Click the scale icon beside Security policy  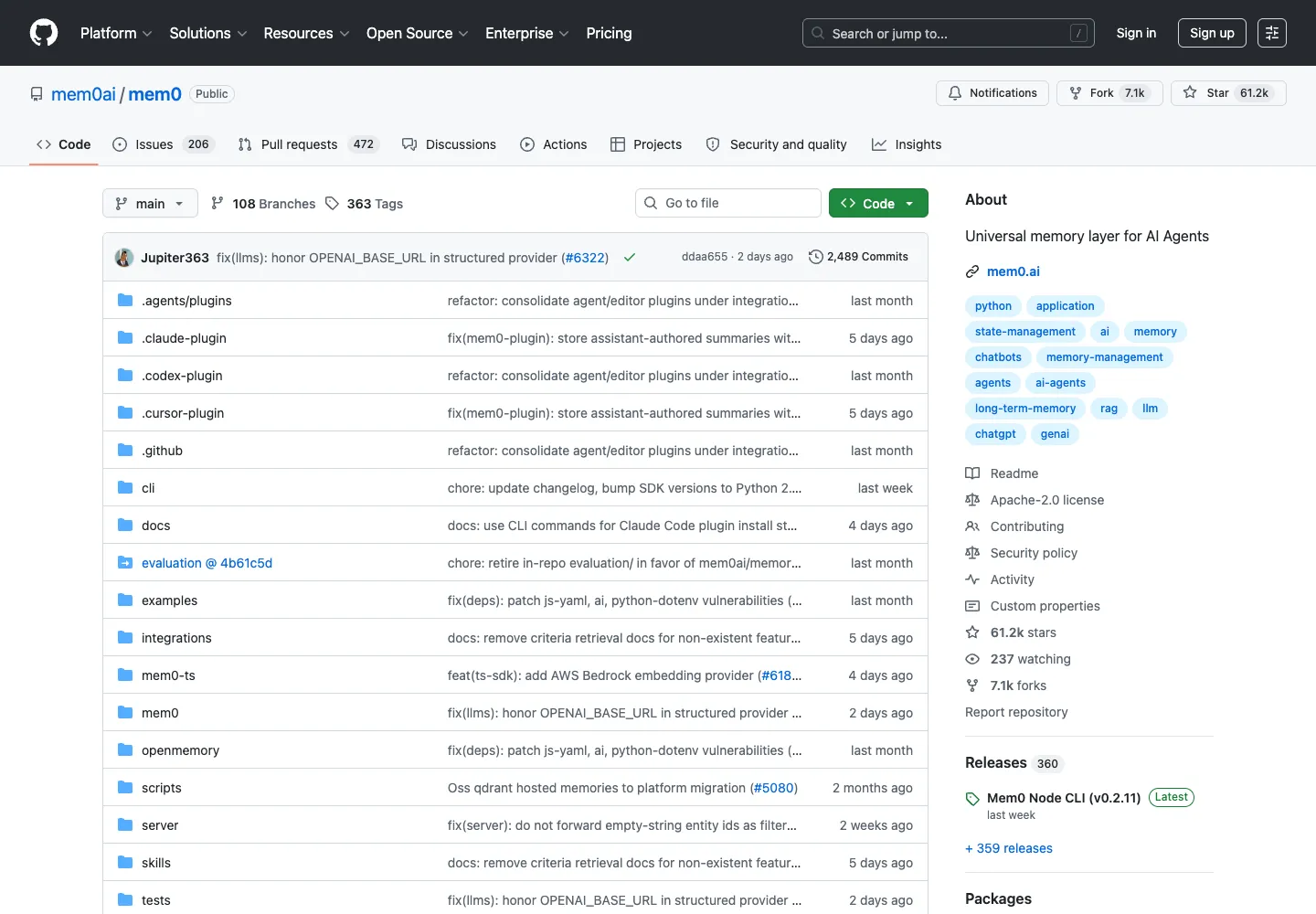click(972, 553)
